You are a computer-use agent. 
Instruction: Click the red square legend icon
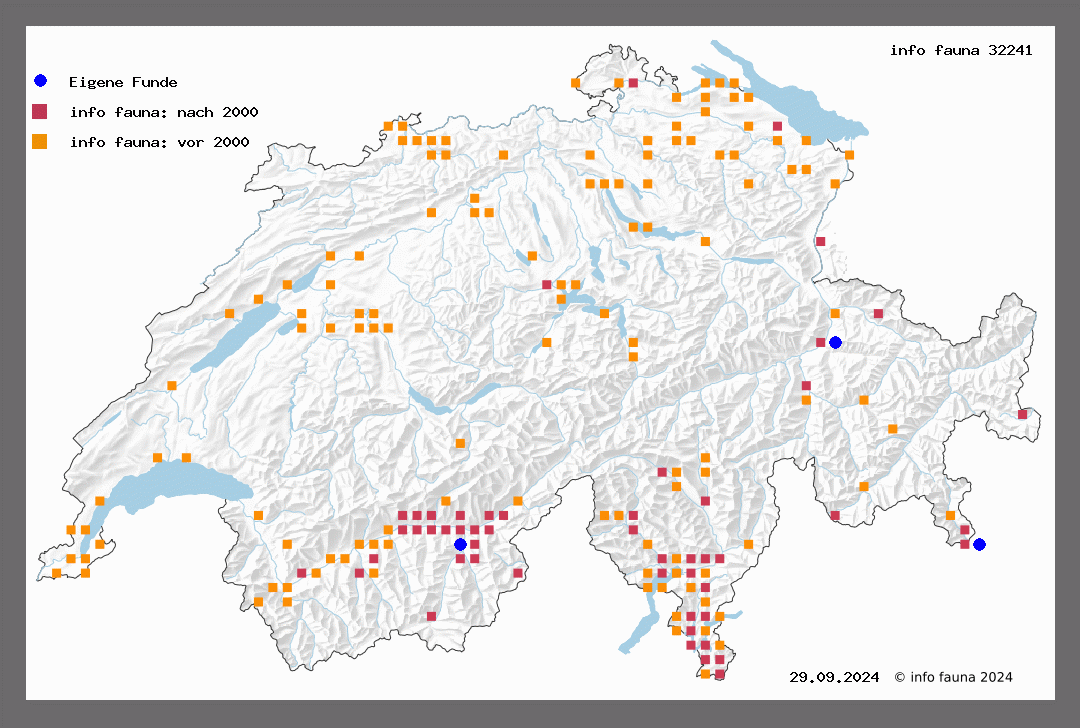pos(40,111)
